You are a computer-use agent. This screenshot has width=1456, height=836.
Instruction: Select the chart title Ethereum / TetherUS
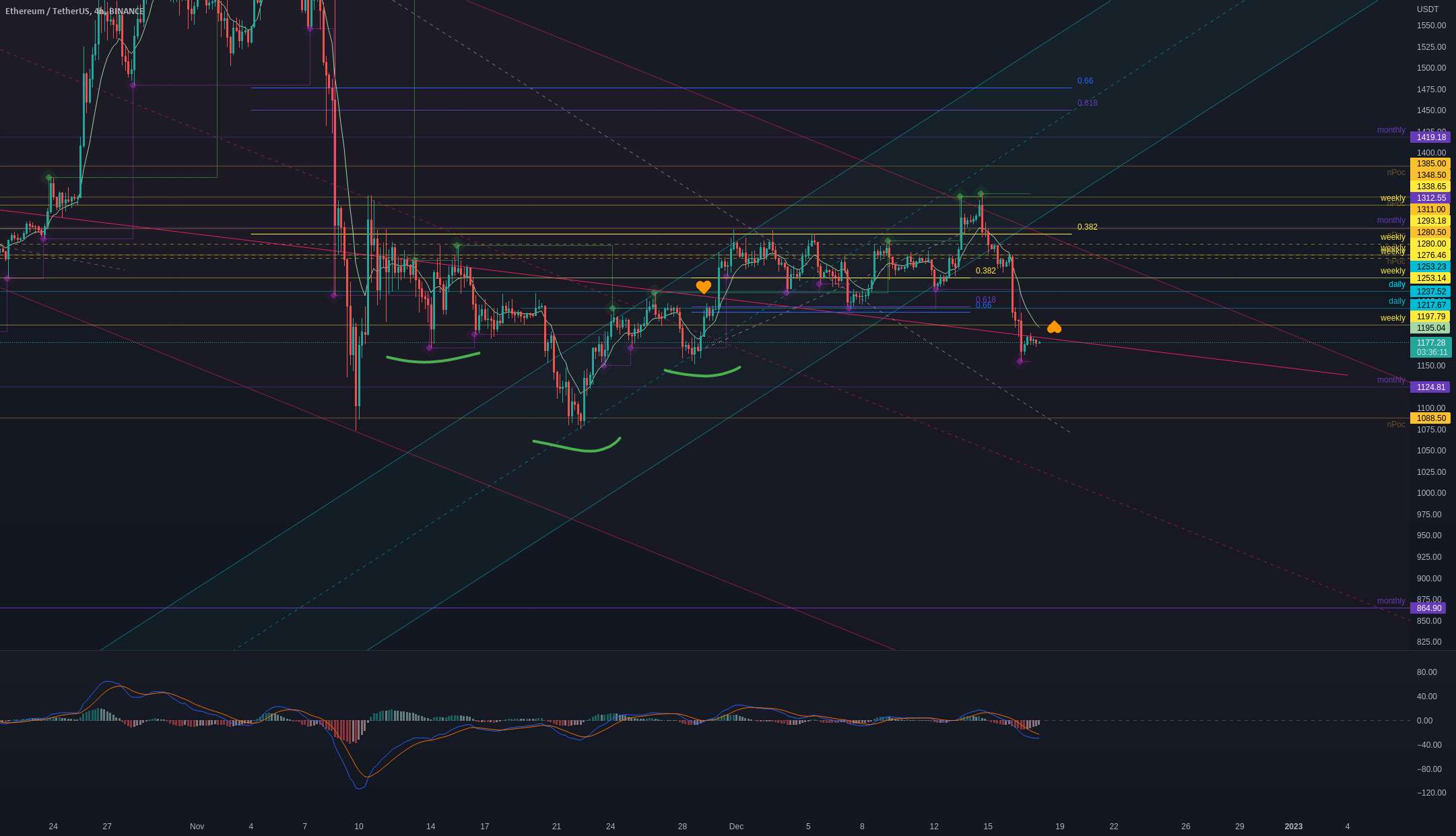(46, 11)
